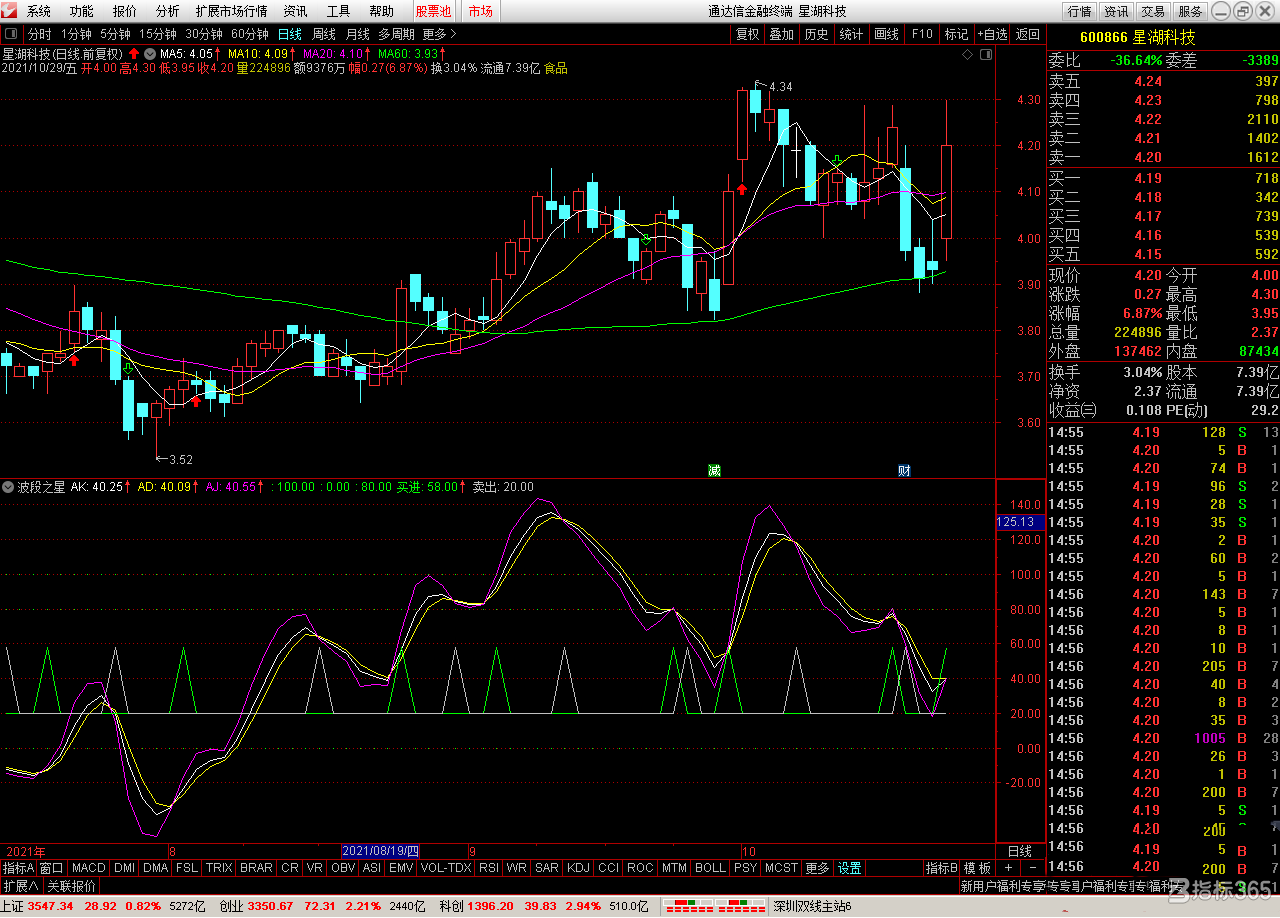Click the 模板 tab

978,868
